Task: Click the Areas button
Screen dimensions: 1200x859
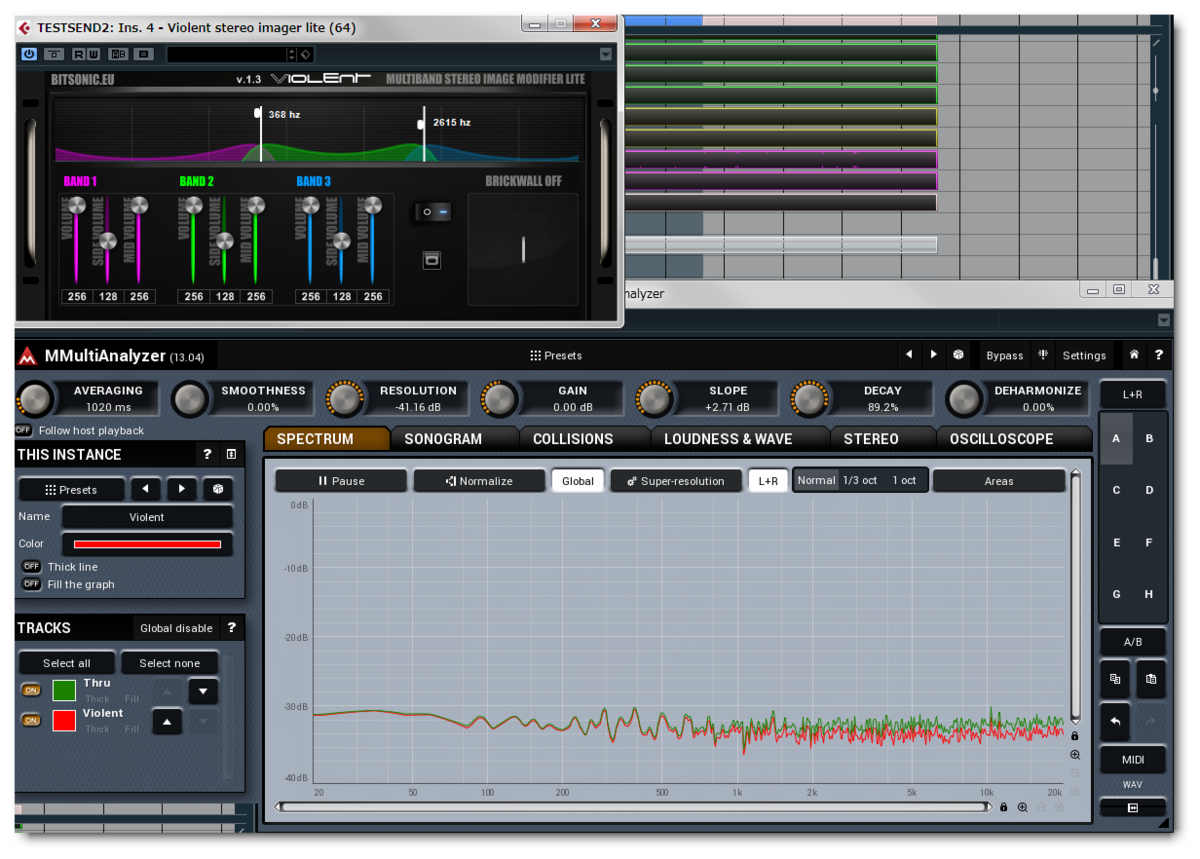Action: [999, 481]
